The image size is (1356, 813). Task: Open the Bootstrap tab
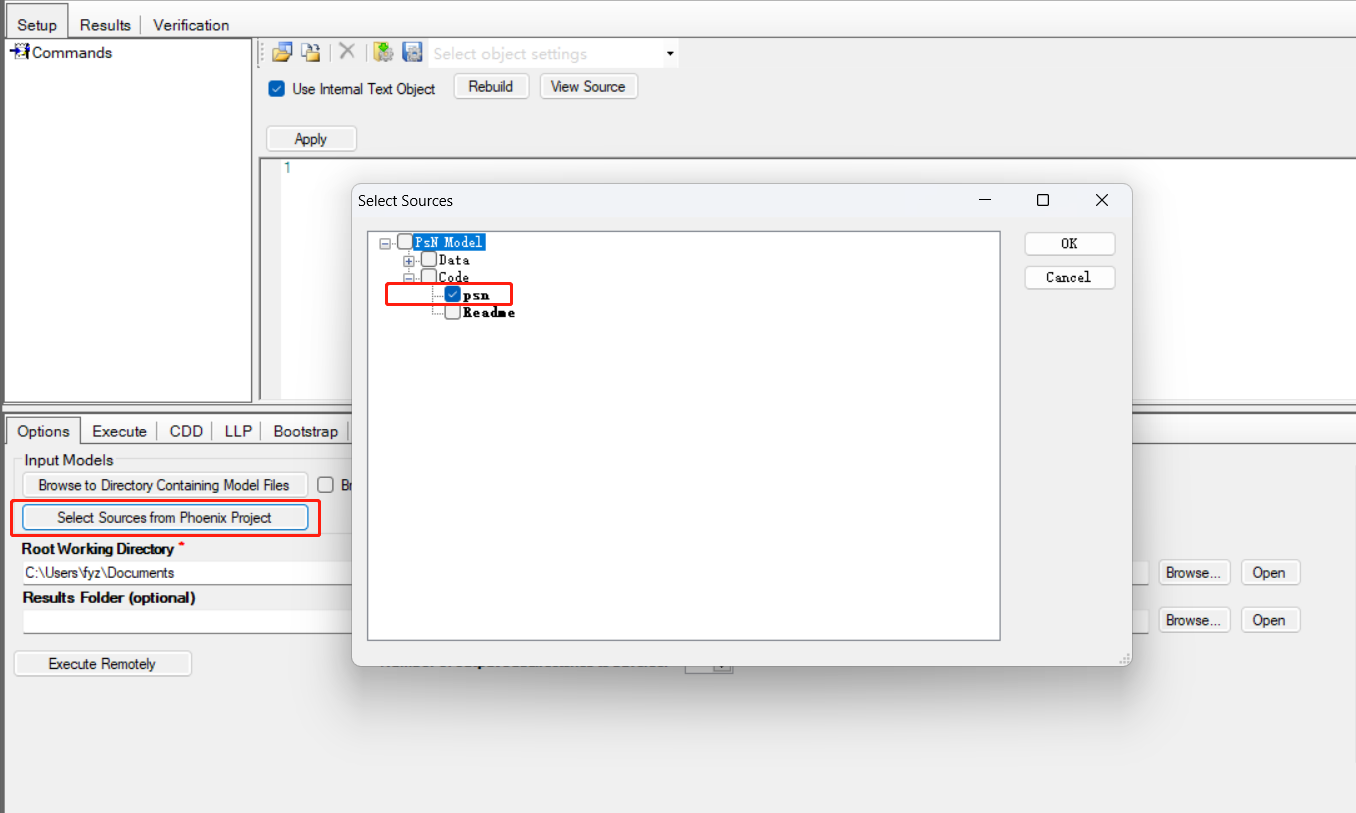point(305,431)
